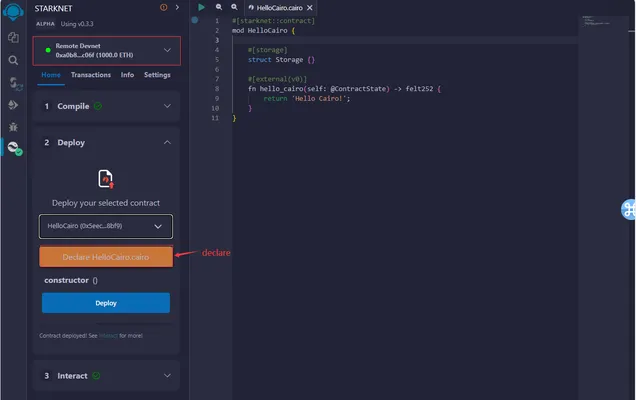Follow the Interact link in deployed message
Viewport: 636px width, 400px height.
pos(108,336)
